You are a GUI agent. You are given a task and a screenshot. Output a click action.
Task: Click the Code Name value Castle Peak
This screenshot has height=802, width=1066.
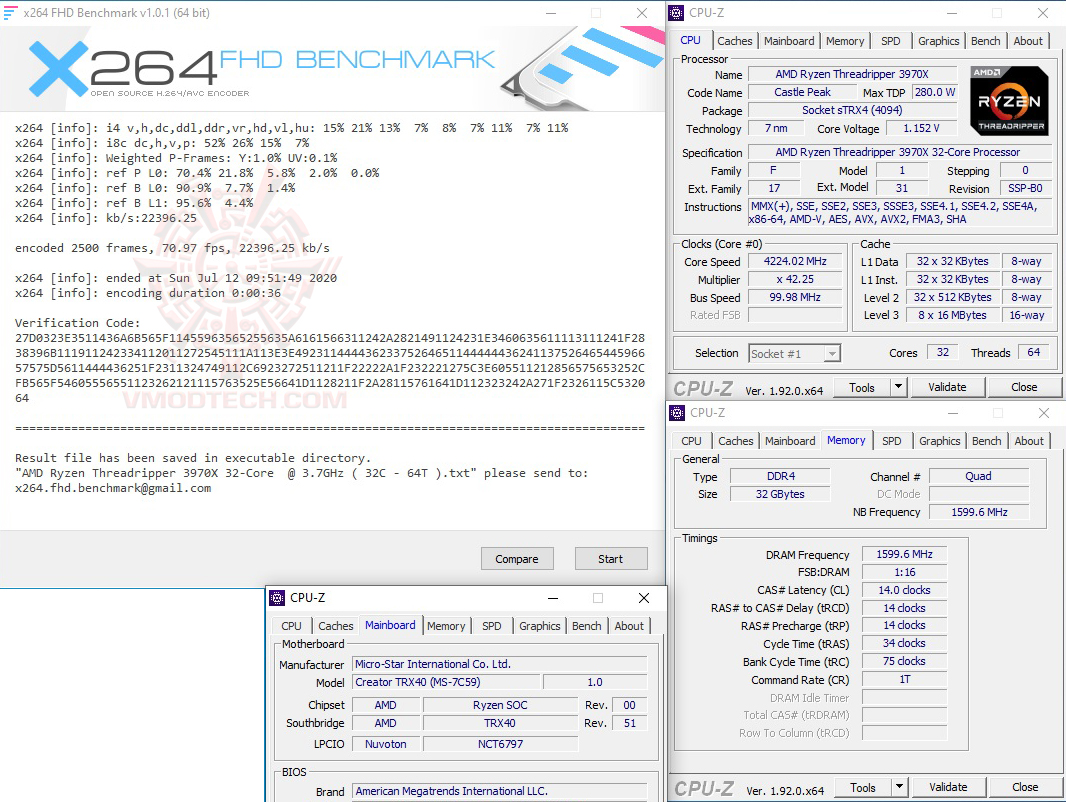click(x=803, y=92)
